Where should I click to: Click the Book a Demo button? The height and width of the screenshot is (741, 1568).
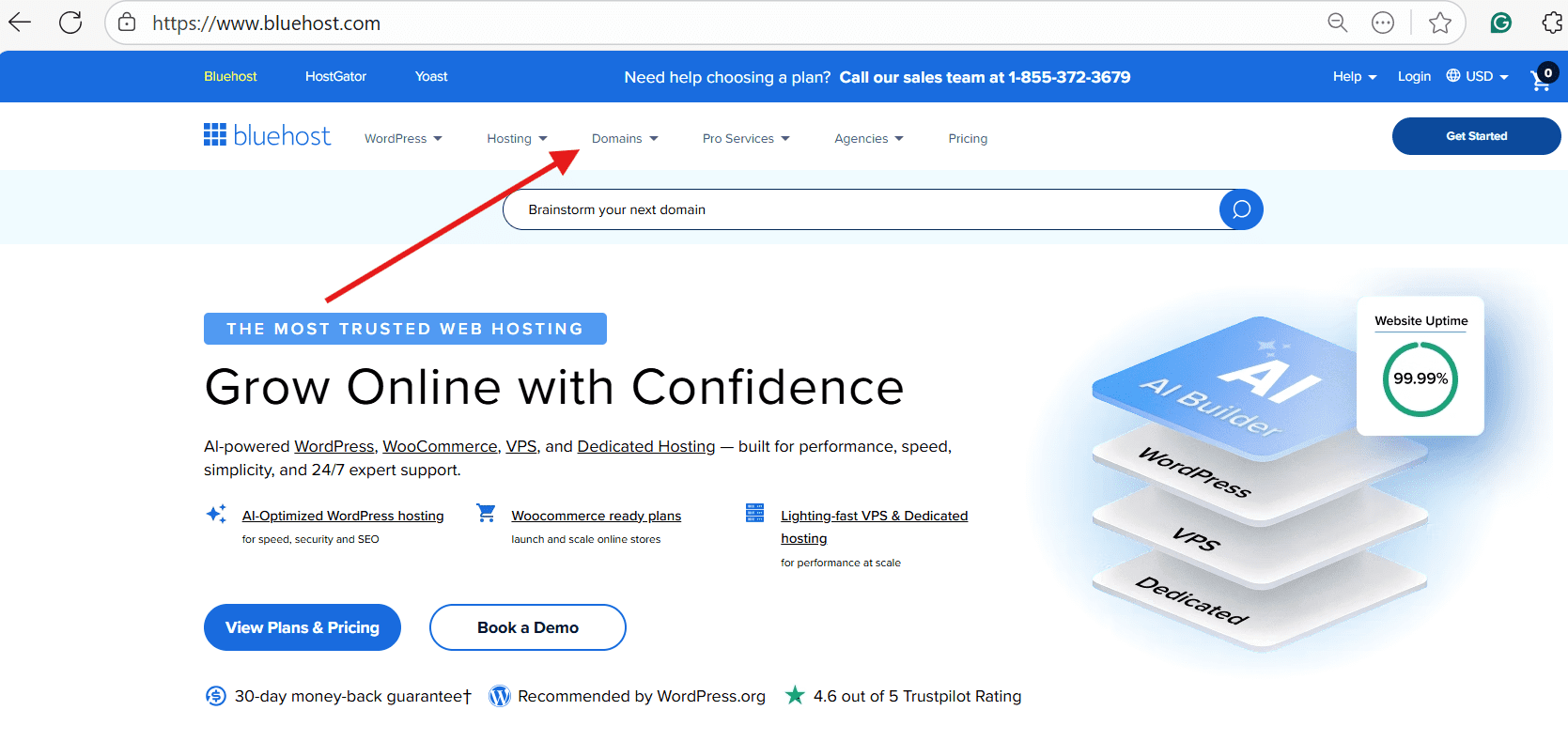pyautogui.click(x=528, y=627)
